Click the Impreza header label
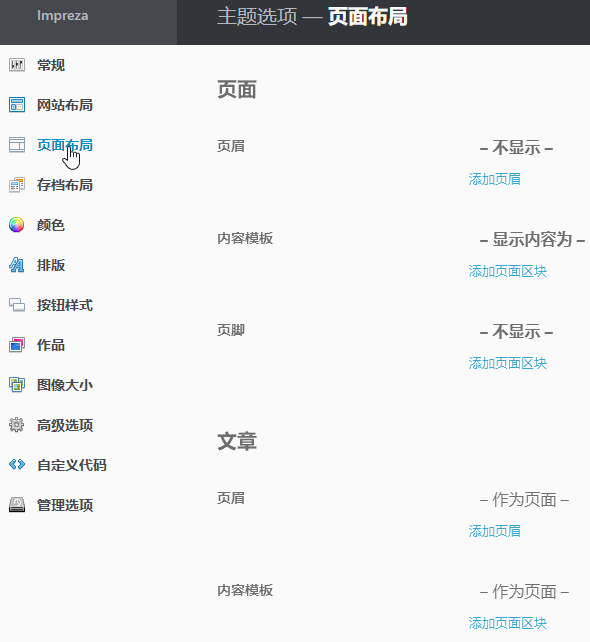Viewport: 590px width, 642px height. (x=63, y=16)
